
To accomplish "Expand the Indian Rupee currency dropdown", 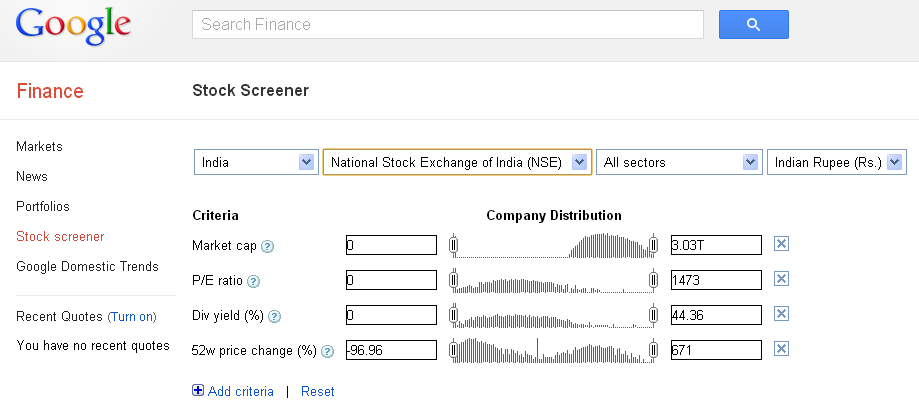I will pos(835,162).
